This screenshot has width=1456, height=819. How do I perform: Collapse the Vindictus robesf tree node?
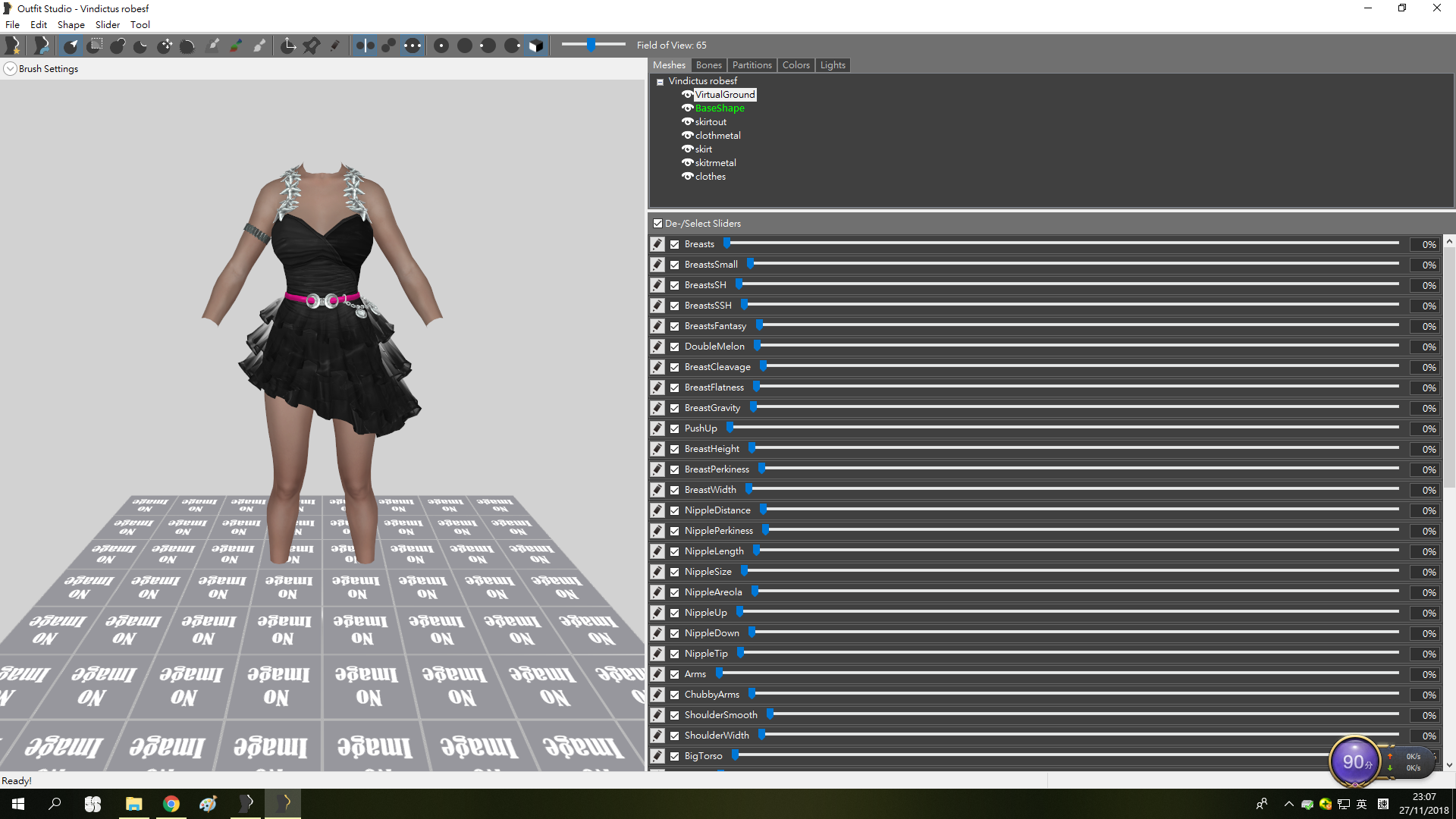point(660,81)
